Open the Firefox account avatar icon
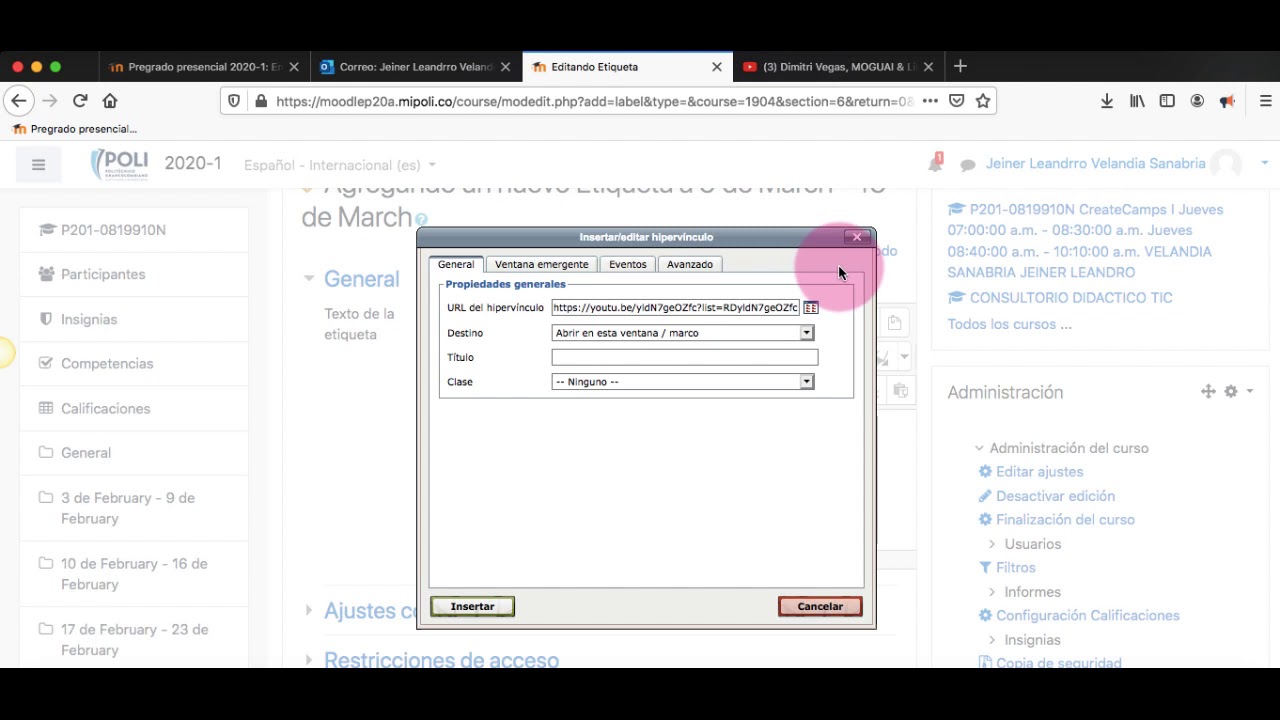The width and height of the screenshot is (1280, 720). [1197, 101]
